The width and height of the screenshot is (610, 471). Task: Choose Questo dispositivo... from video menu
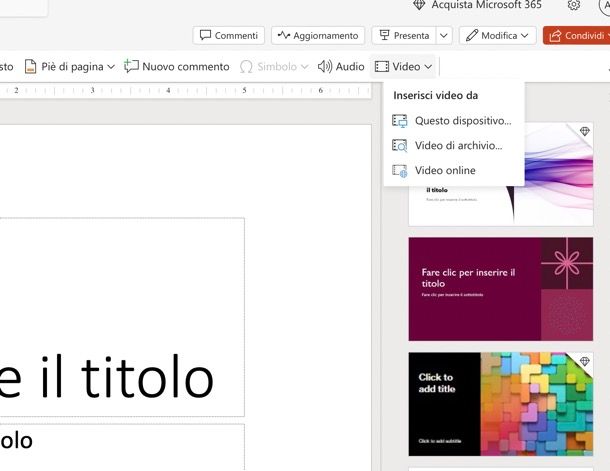454,121
